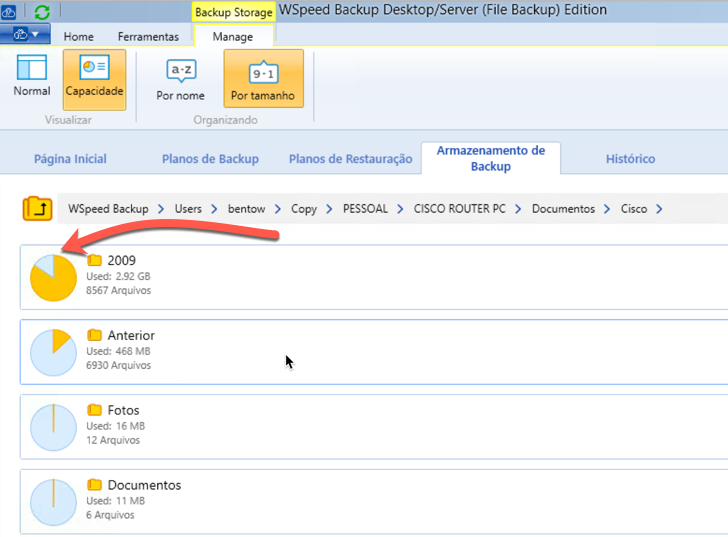This screenshot has height=537, width=728.
Task: Click 'Used: 11 MB' text
Action: (x=116, y=500)
